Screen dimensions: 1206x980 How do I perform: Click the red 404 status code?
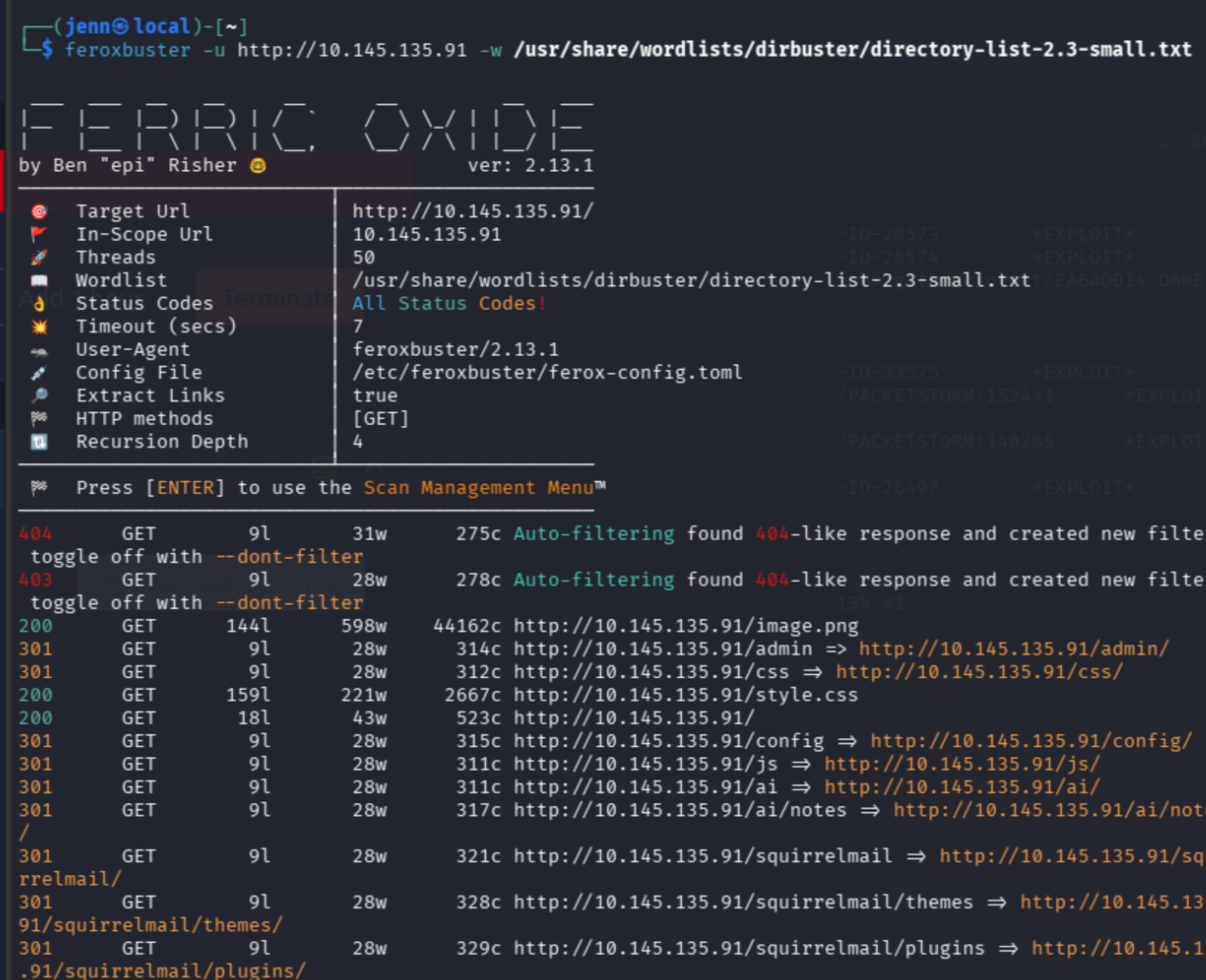click(35, 534)
